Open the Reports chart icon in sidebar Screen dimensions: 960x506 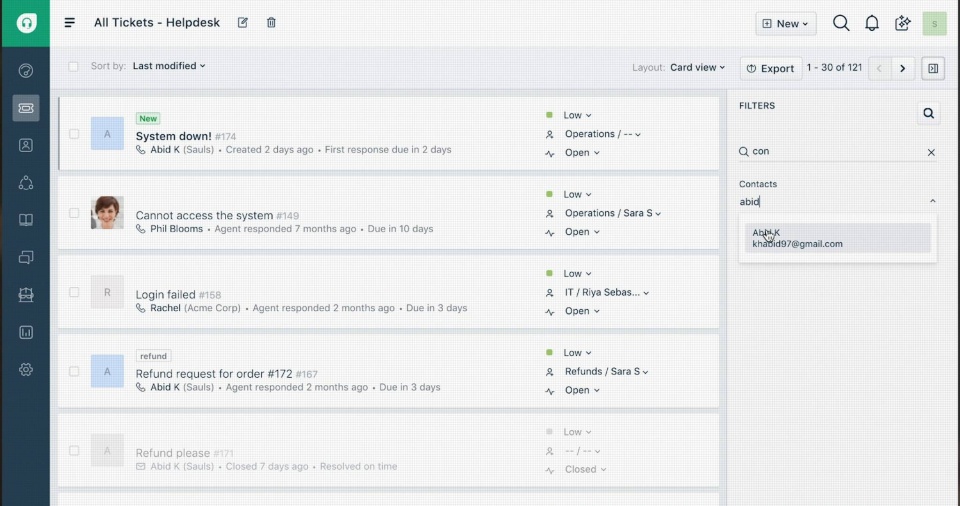26,332
